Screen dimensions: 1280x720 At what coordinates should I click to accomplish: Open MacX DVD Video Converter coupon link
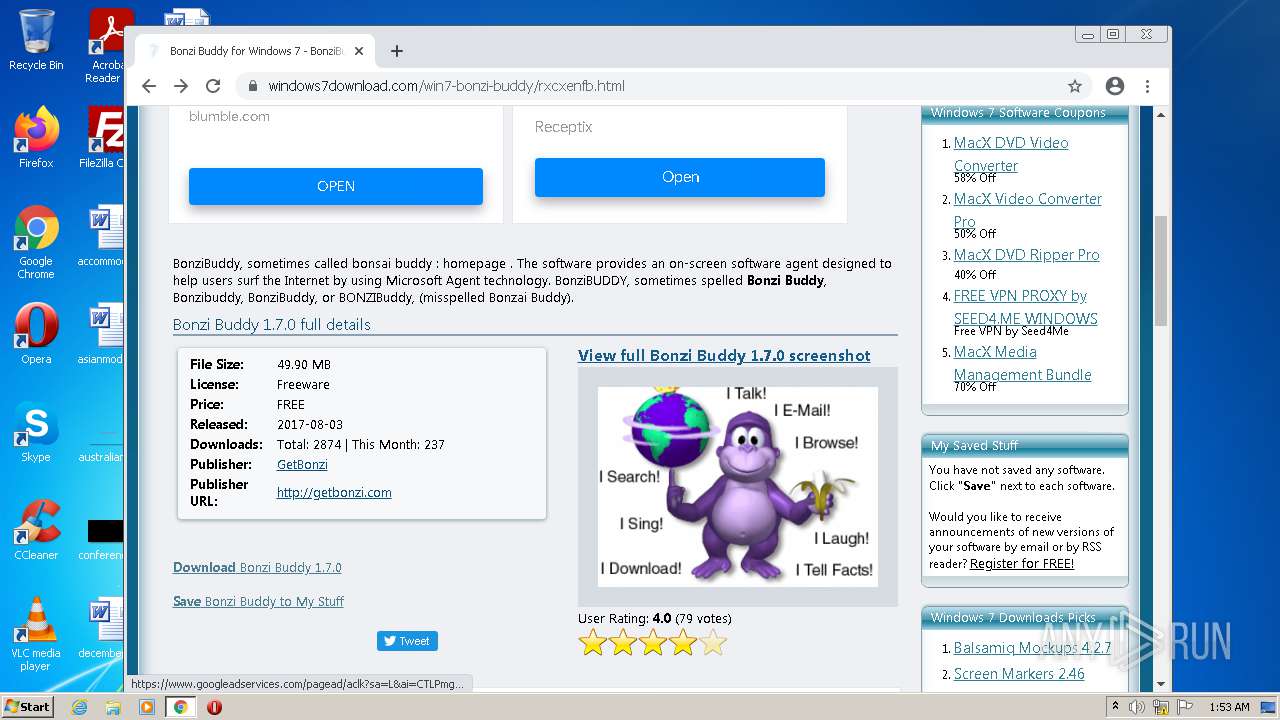(x=1011, y=154)
